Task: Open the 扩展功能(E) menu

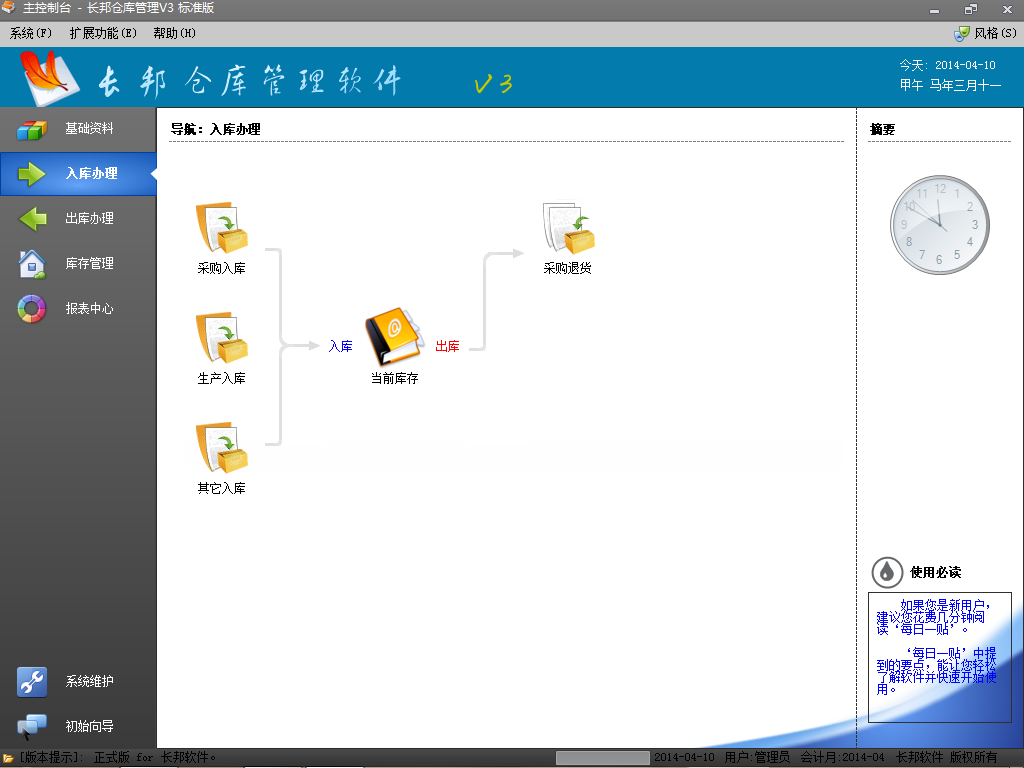Action: pyautogui.click(x=103, y=33)
